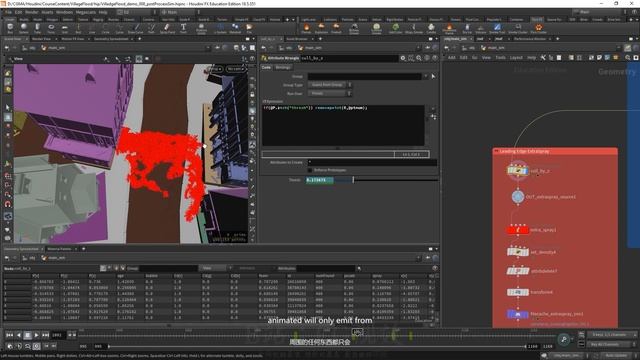Image resolution: width=640 pixels, height=360 pixels.
Task: Click the network editor Add menu
Action: tap(452, 58)
